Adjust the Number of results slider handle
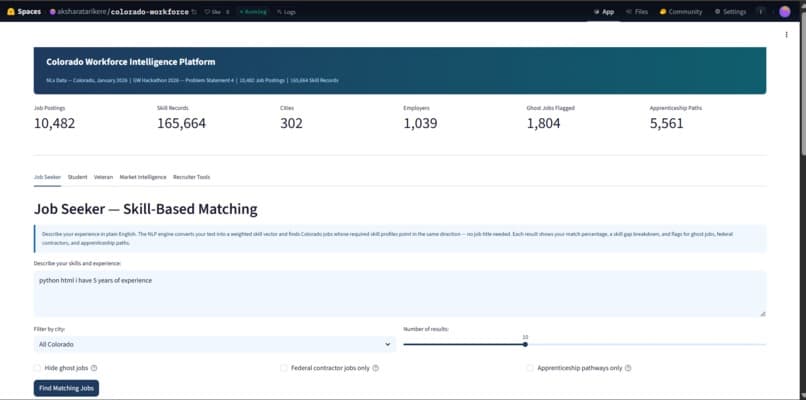The image size is (806, 400). [x=525, y=344]
